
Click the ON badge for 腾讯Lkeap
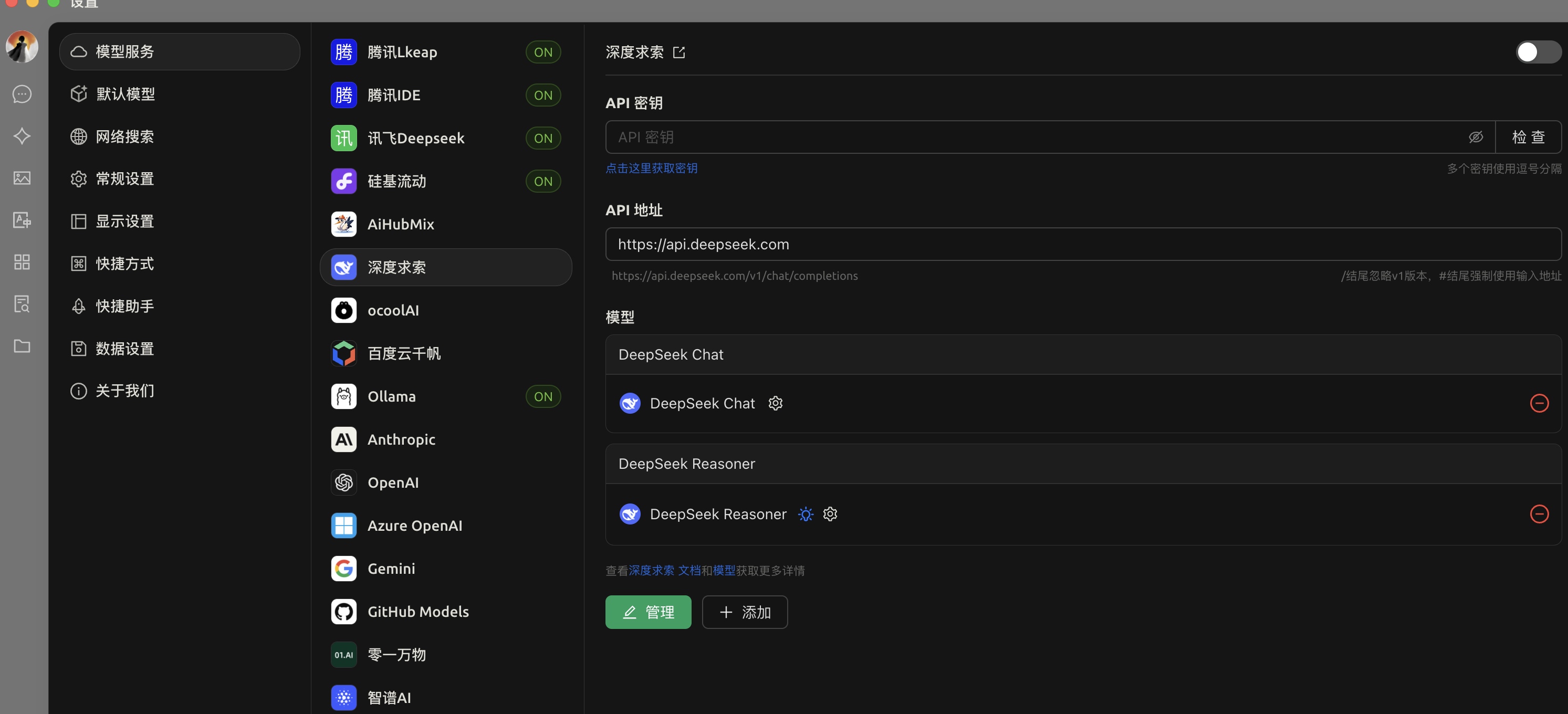(543, 52)
